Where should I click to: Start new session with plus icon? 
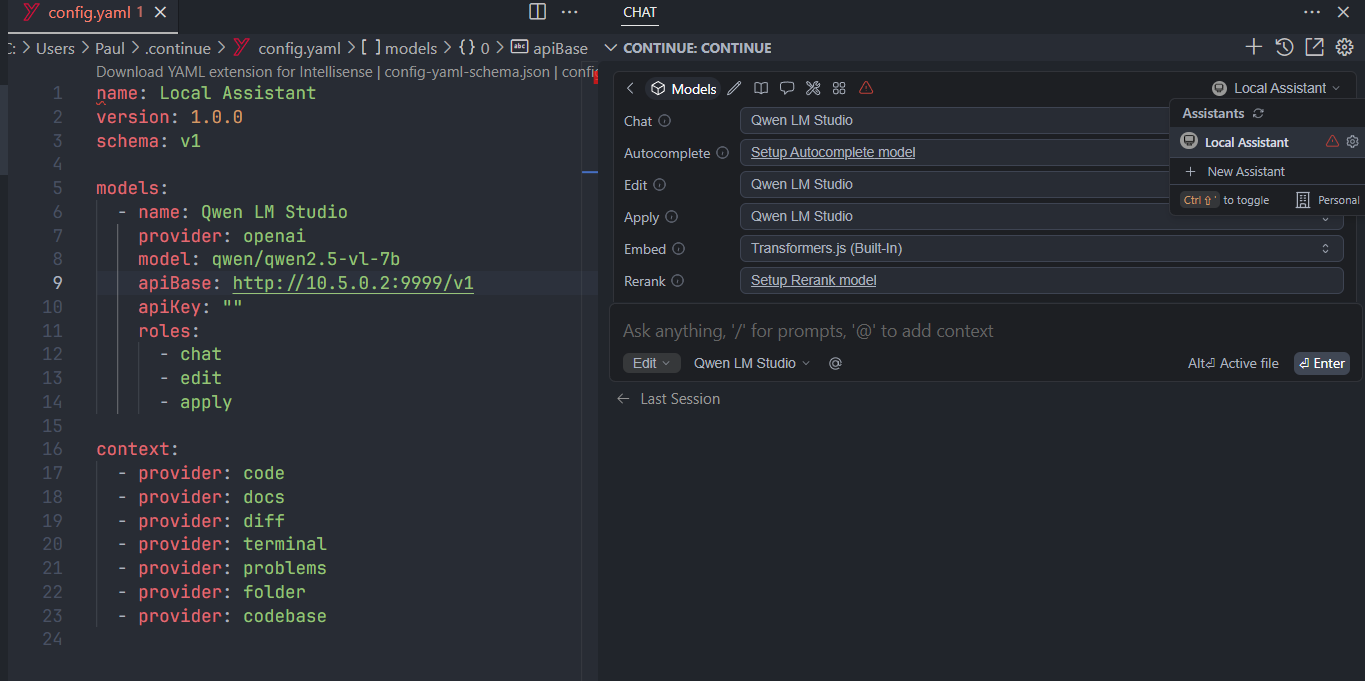[1254, 47]
